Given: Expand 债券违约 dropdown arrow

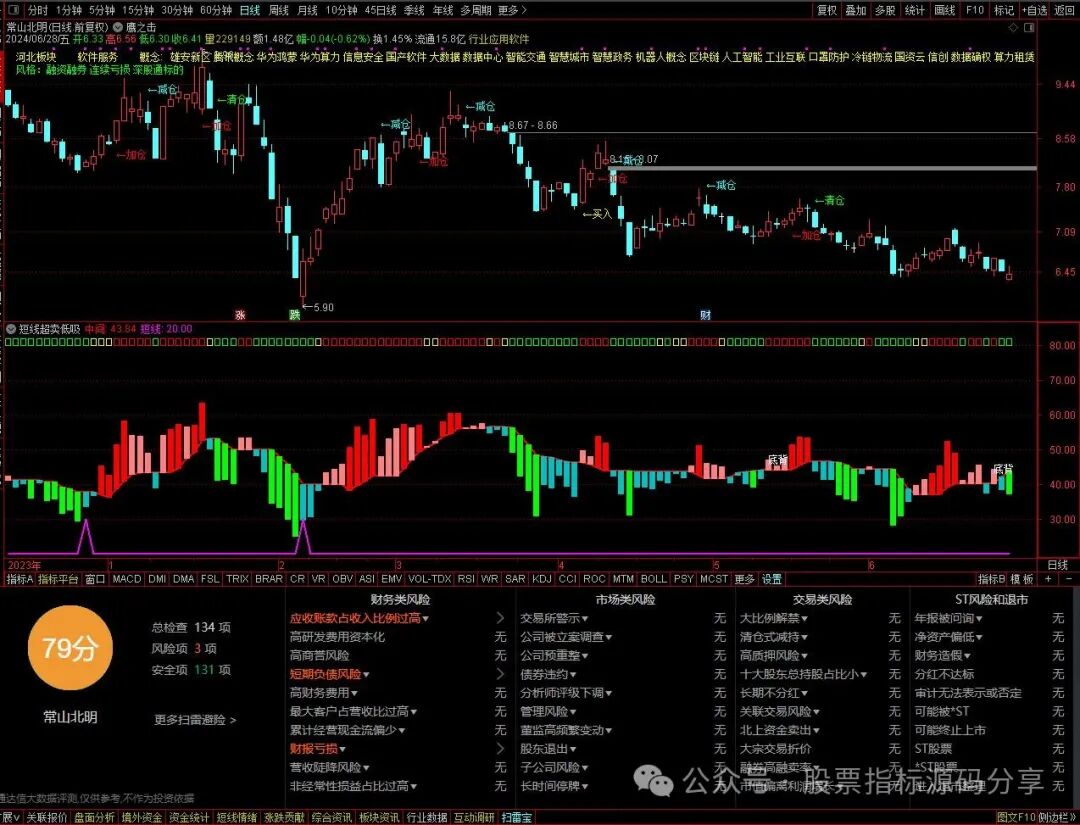Looking at the screenshot, I should click(x=573, y=675).
